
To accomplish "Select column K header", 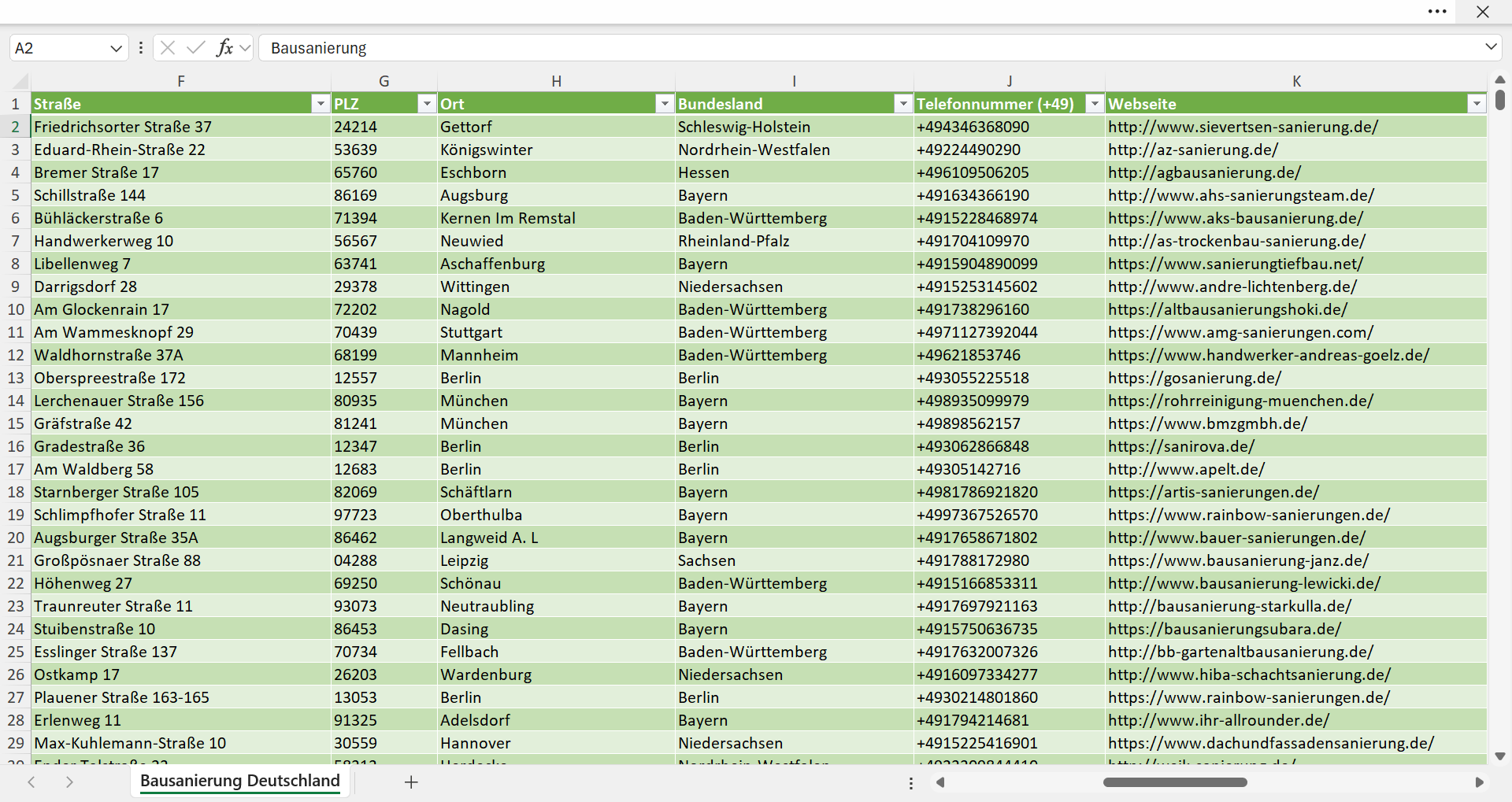I will click(1296, 81).
